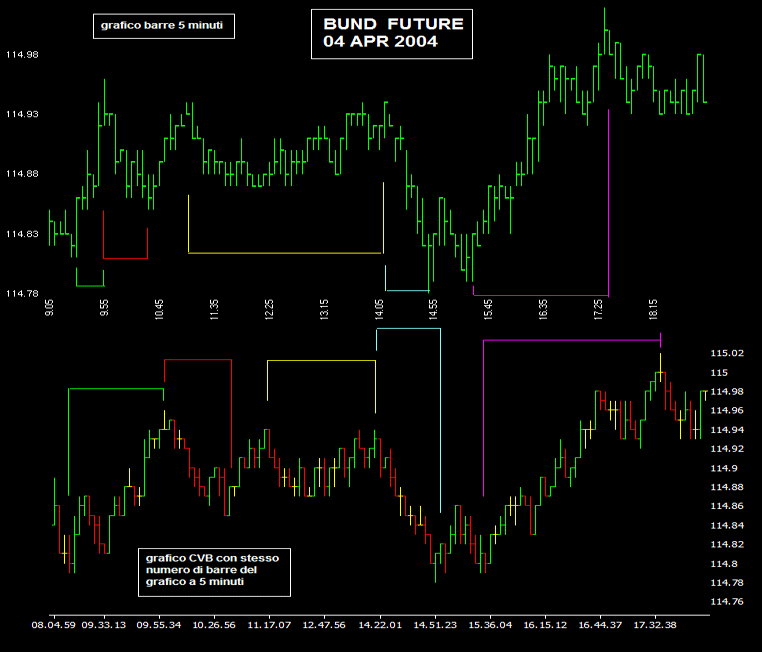Select the 13.15 time label
The height and width of the screenshot is (652, 762).
[324, 309]
